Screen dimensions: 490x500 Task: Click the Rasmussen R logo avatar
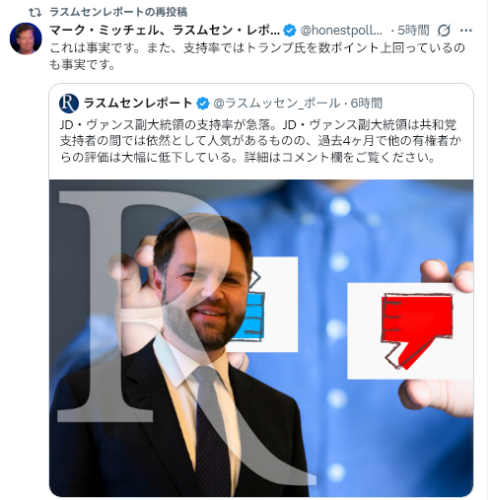(x=69, y=103)
